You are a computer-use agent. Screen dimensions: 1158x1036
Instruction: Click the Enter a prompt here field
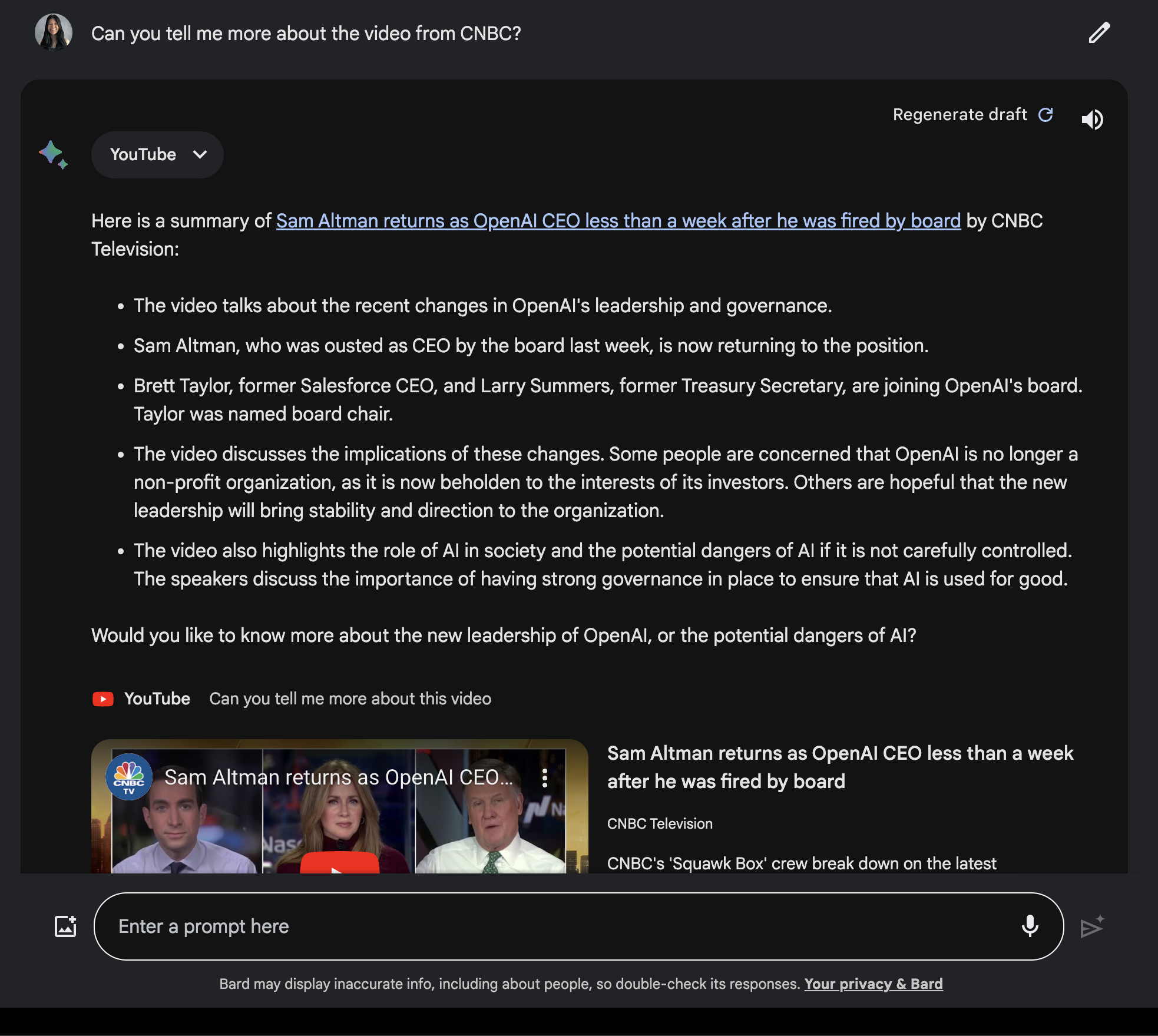[x=554, y=926]
